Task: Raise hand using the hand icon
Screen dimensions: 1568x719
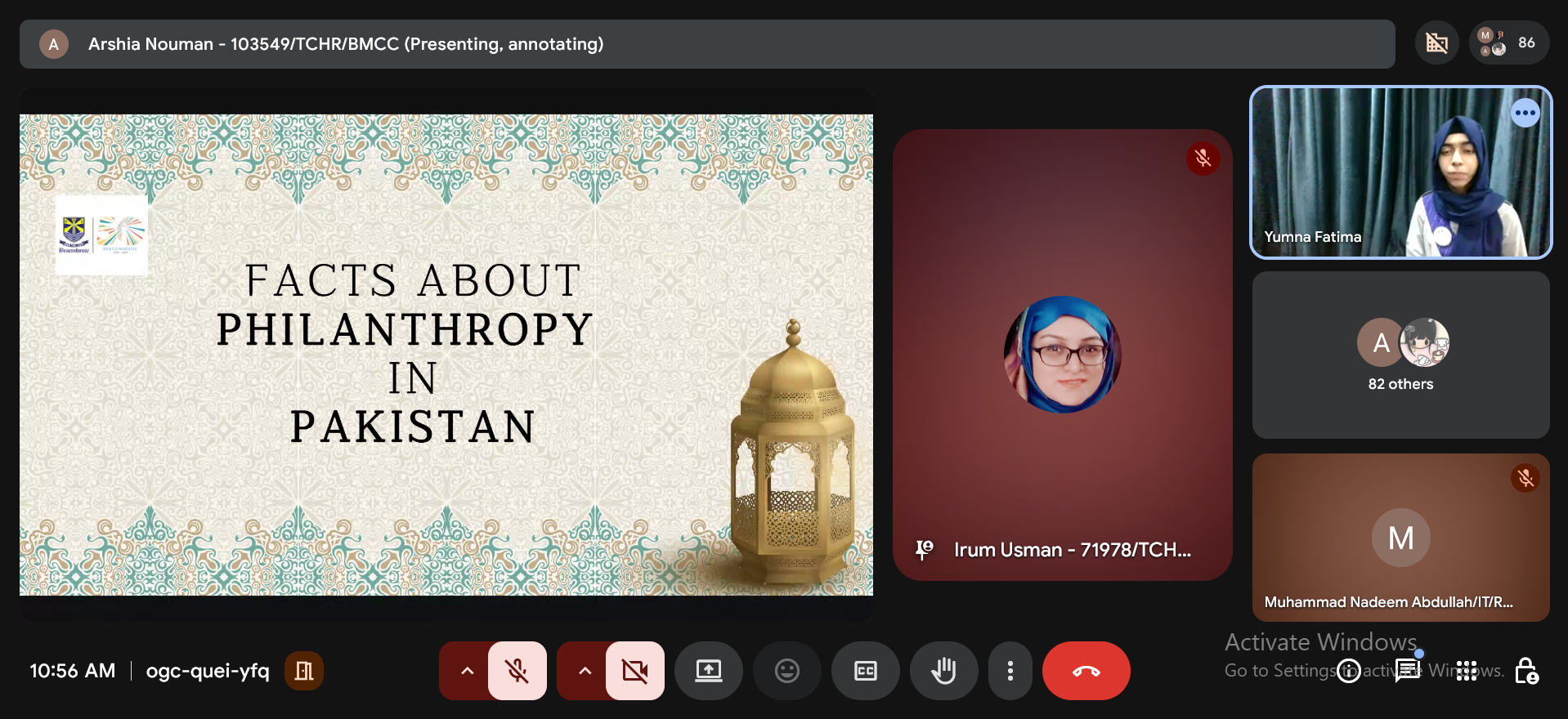Action: pyautogui.click(x=943, y=671)
